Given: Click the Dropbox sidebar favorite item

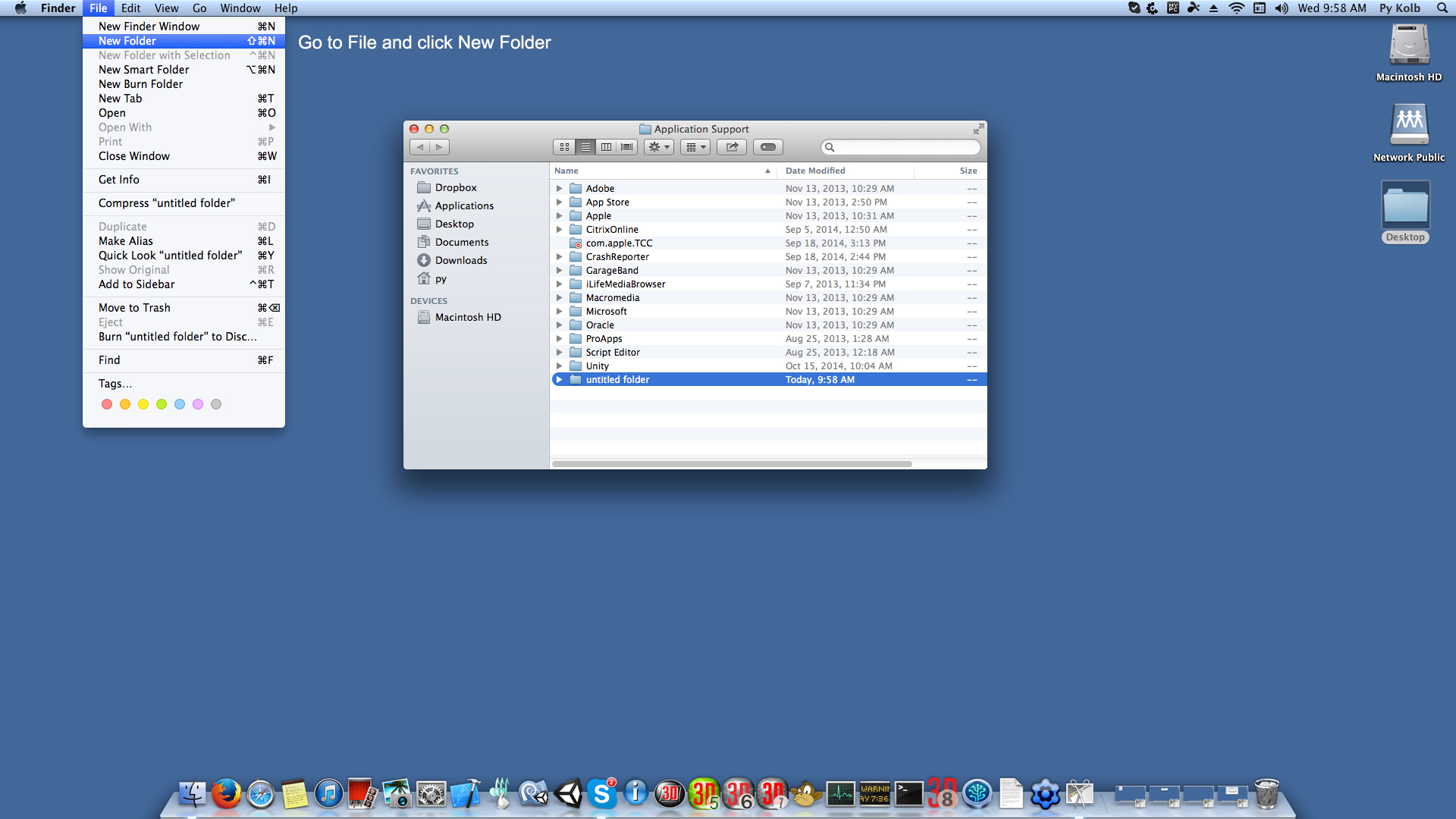Looking at the screenshot, I should [x=455, y=187].
